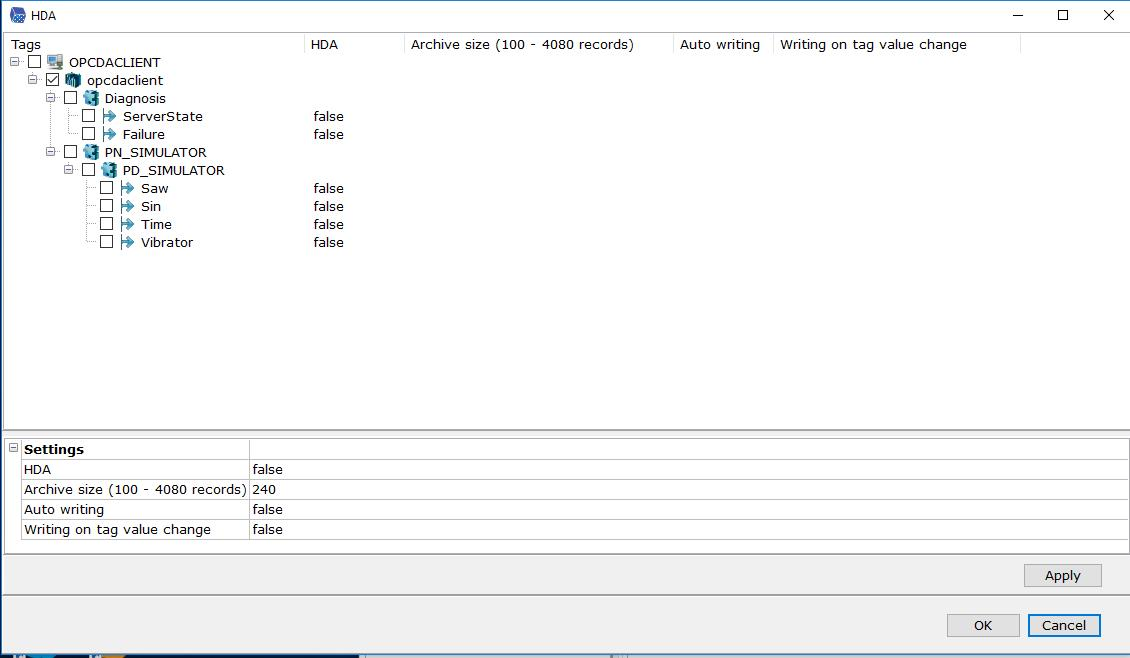Maximize the HDA window
This screenshot has height=658, width=1130.
[x=1062, y=15]
